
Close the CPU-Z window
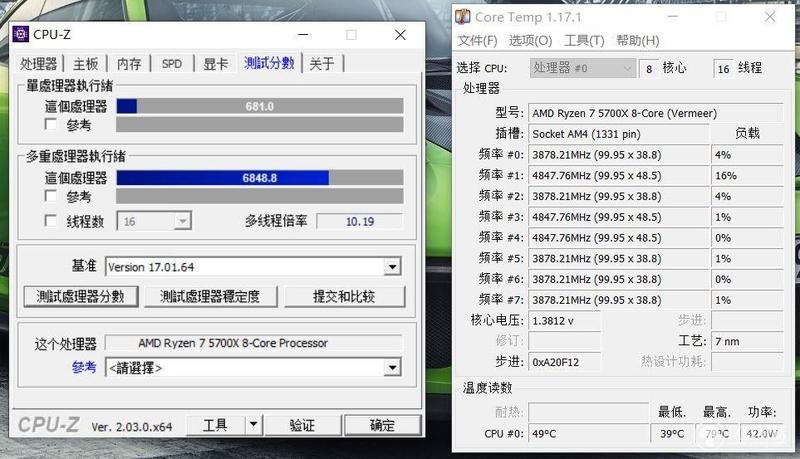pos(401,35)
